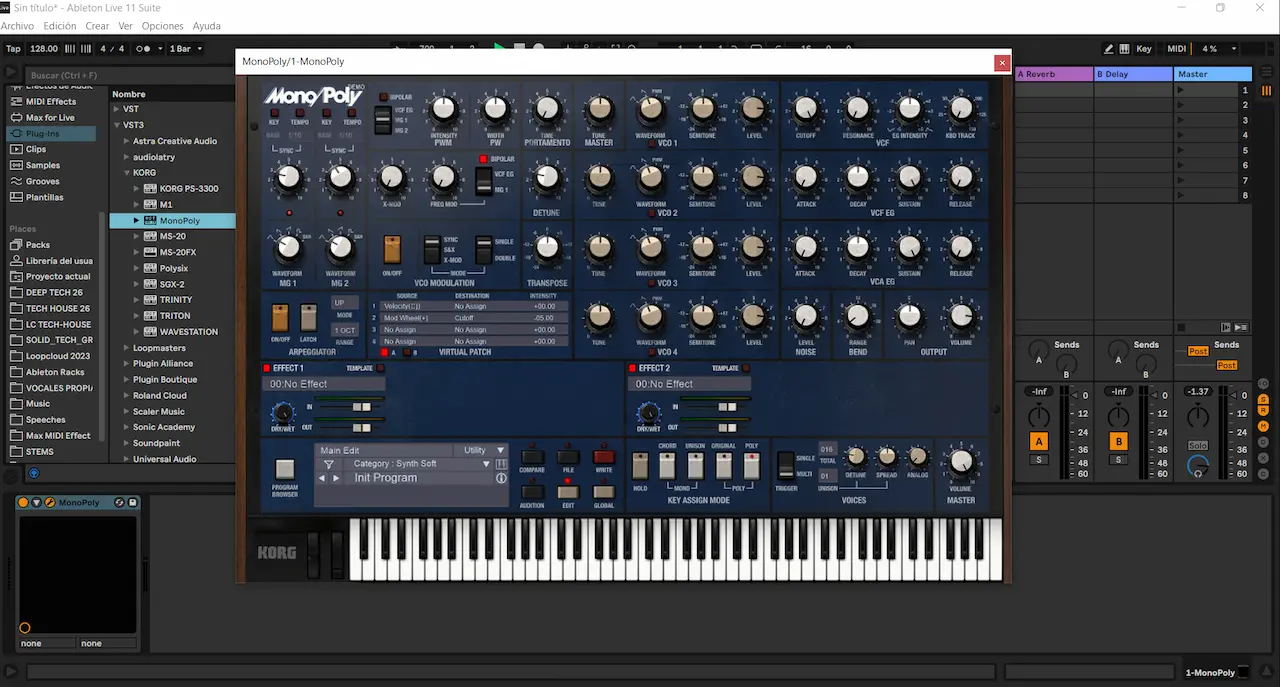Flip the SINGLE/MULTI trigger switch
The width and height of the screenshot is (1280, 687).
pos(786,464)
